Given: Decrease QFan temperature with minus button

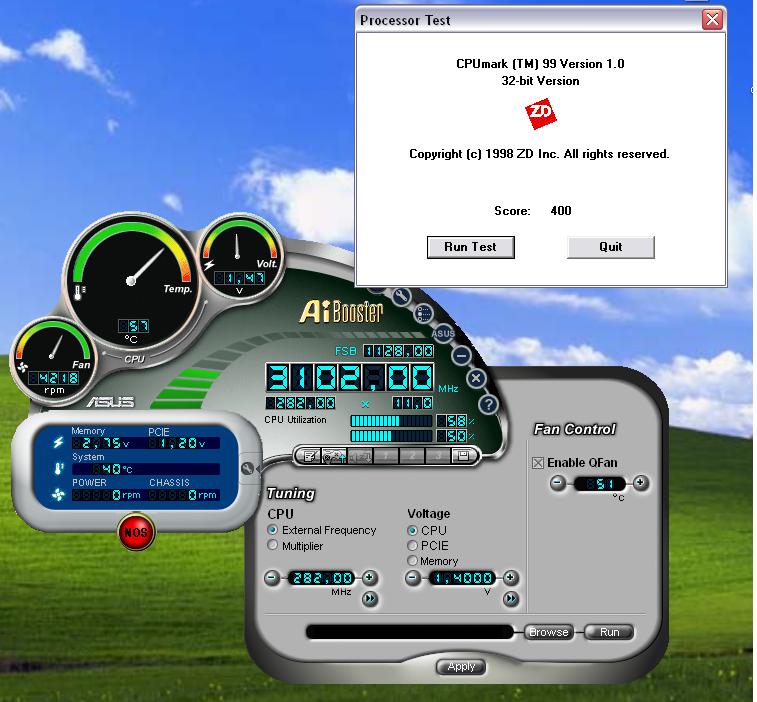Looking at the screenshot, I should [x=558, y=483].
